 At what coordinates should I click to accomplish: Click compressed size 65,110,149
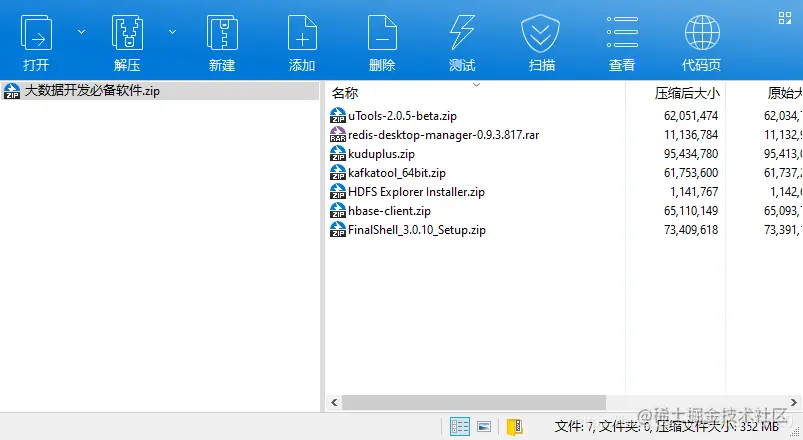[x=691, y=211]
